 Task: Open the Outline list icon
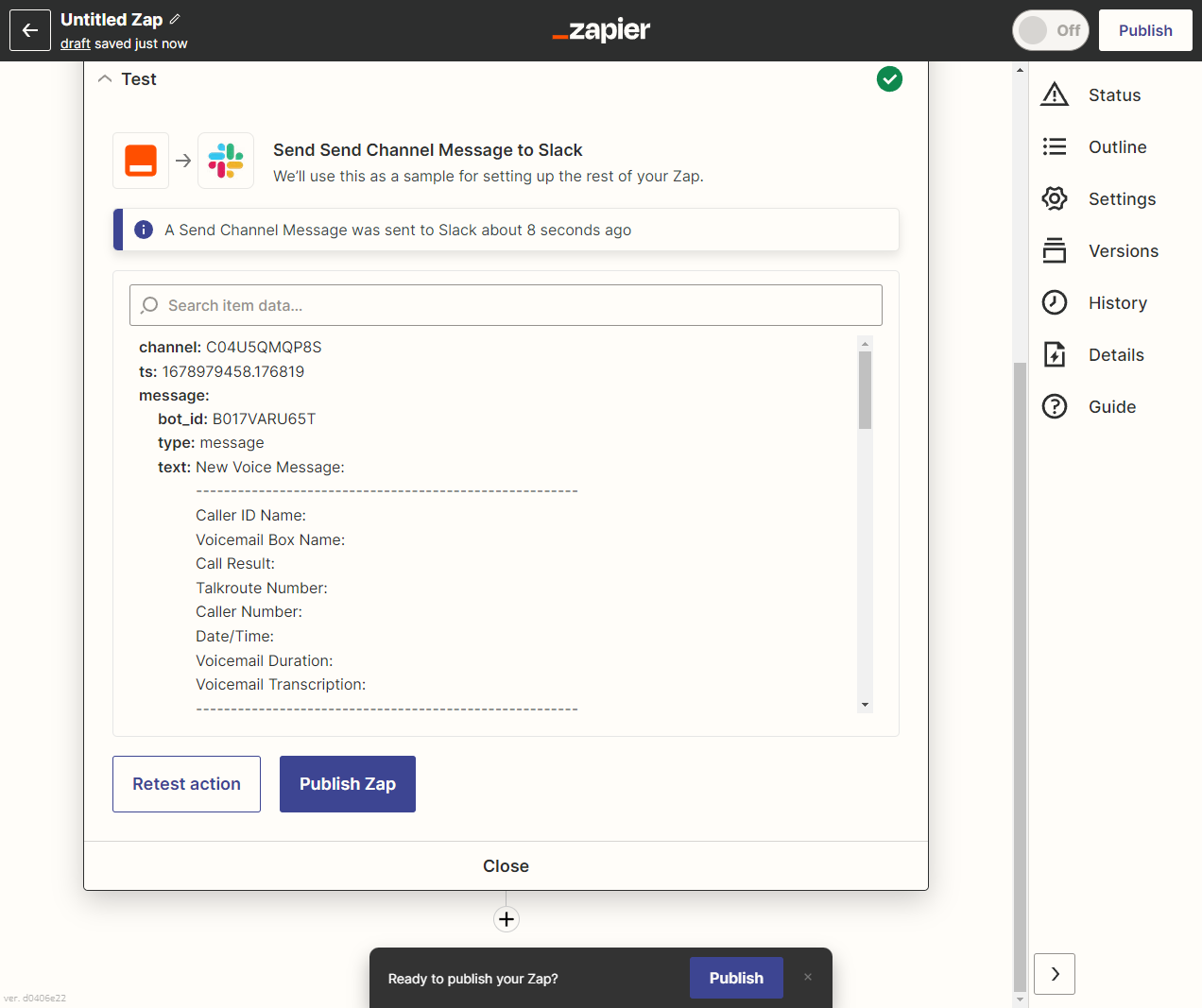1055,146
